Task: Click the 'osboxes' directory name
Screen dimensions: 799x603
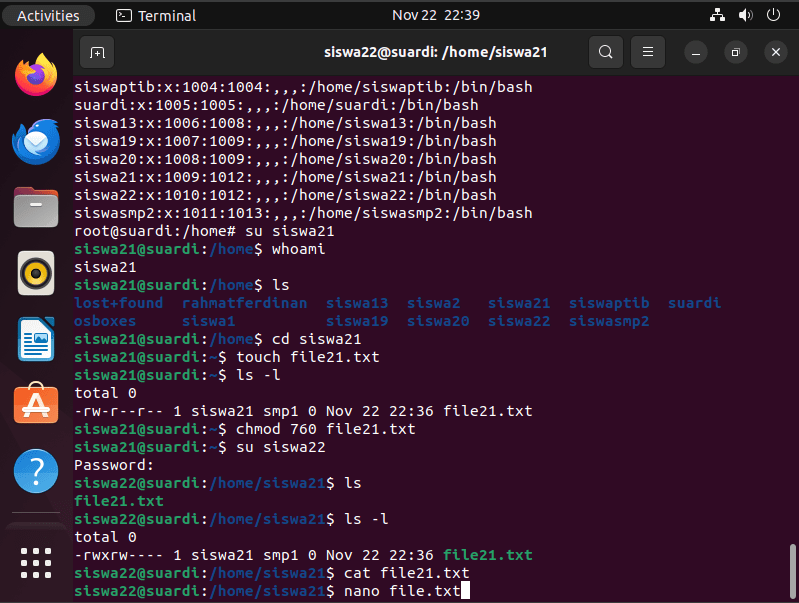Action: click(105, 321)
